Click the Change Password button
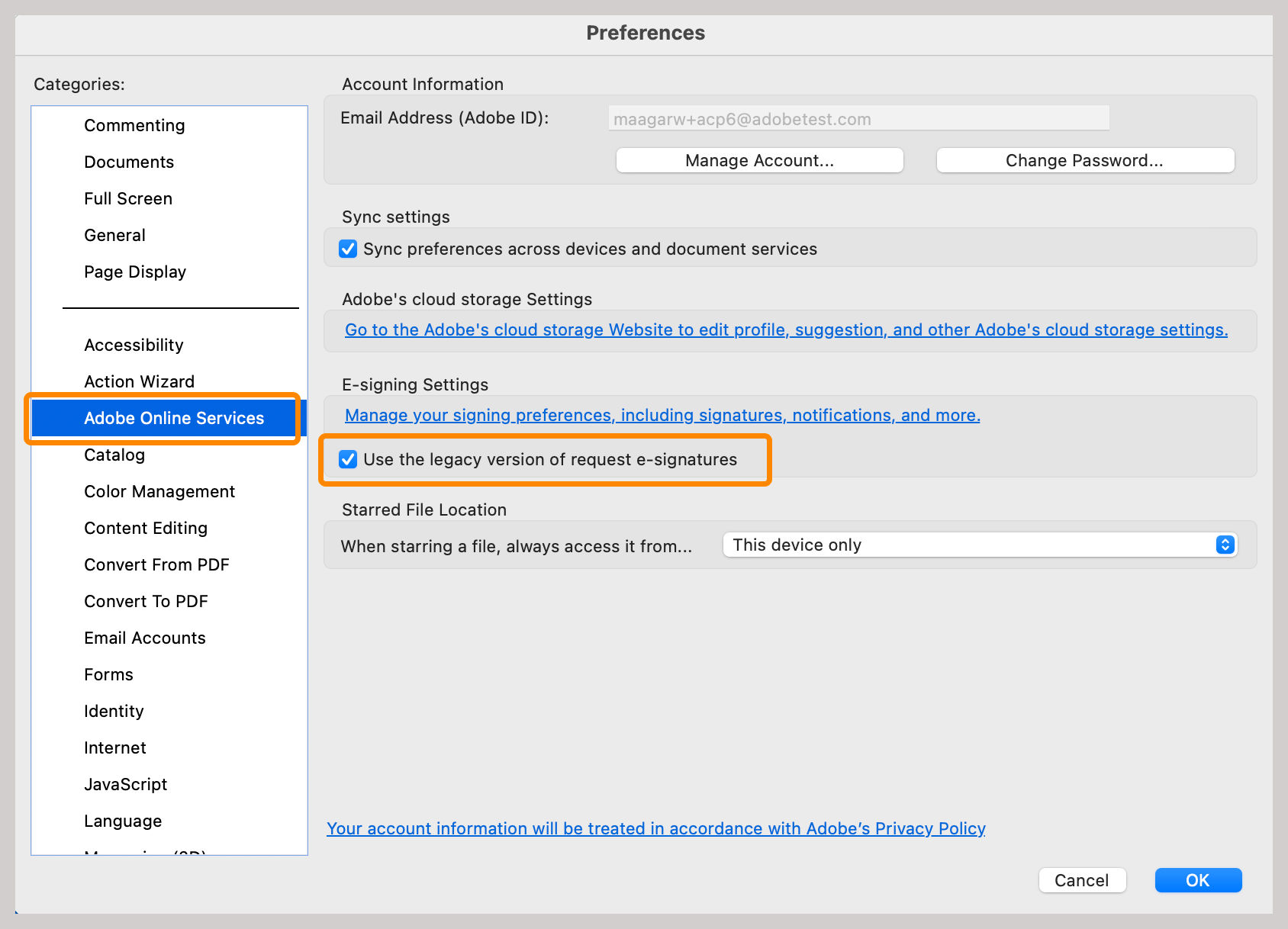Image resolution: width=1288 pixels, height=929 pixels. click(1084, 160)
